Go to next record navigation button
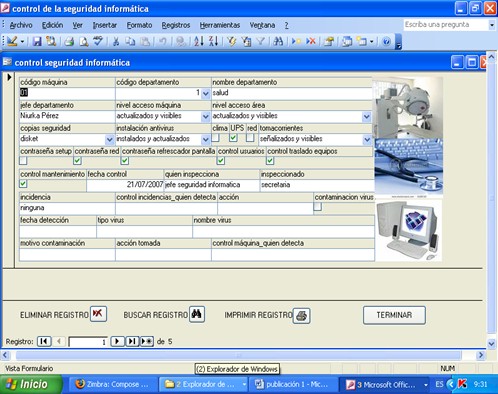 (x=117, y=341)
